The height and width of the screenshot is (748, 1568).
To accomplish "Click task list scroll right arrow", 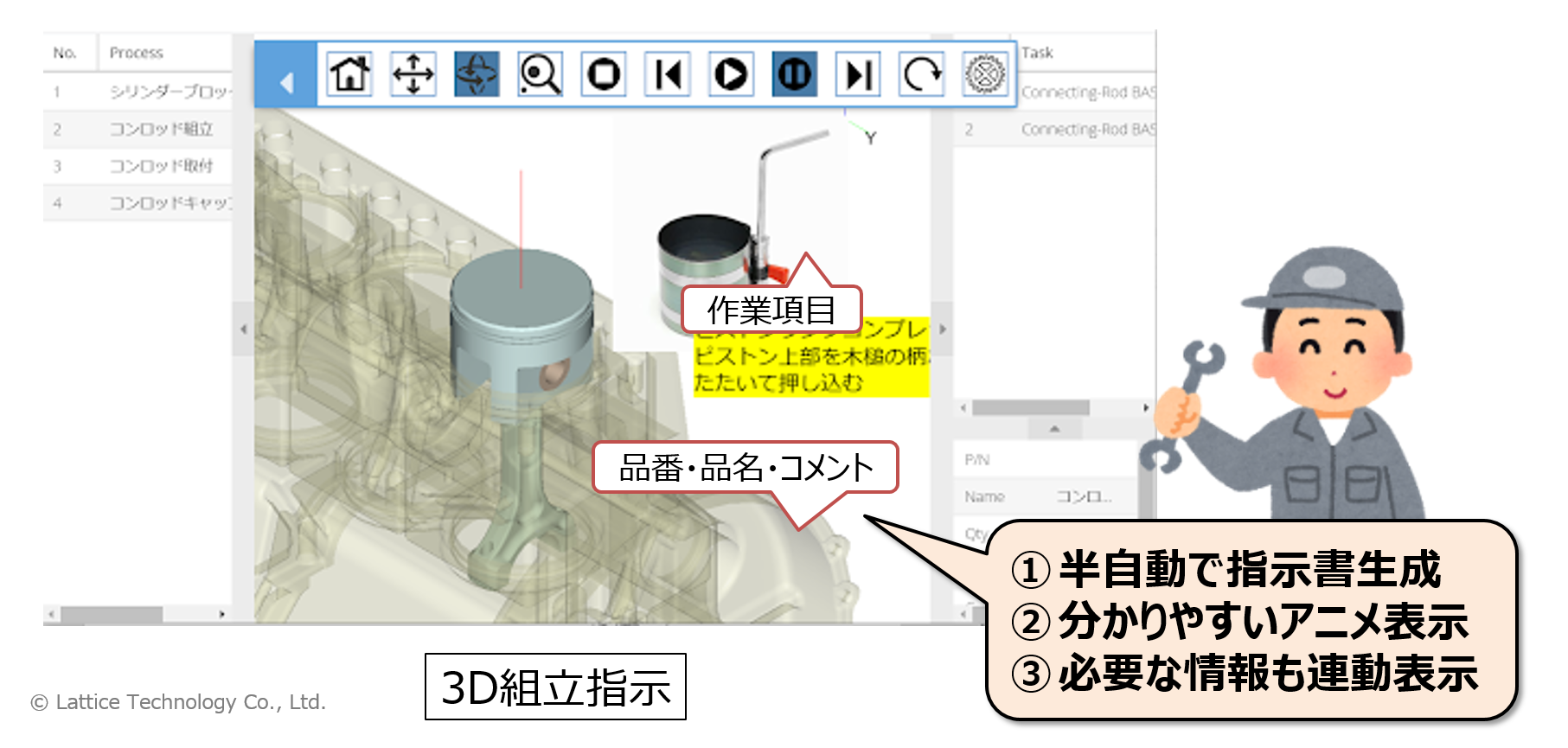I will [x=1146, y=407].
